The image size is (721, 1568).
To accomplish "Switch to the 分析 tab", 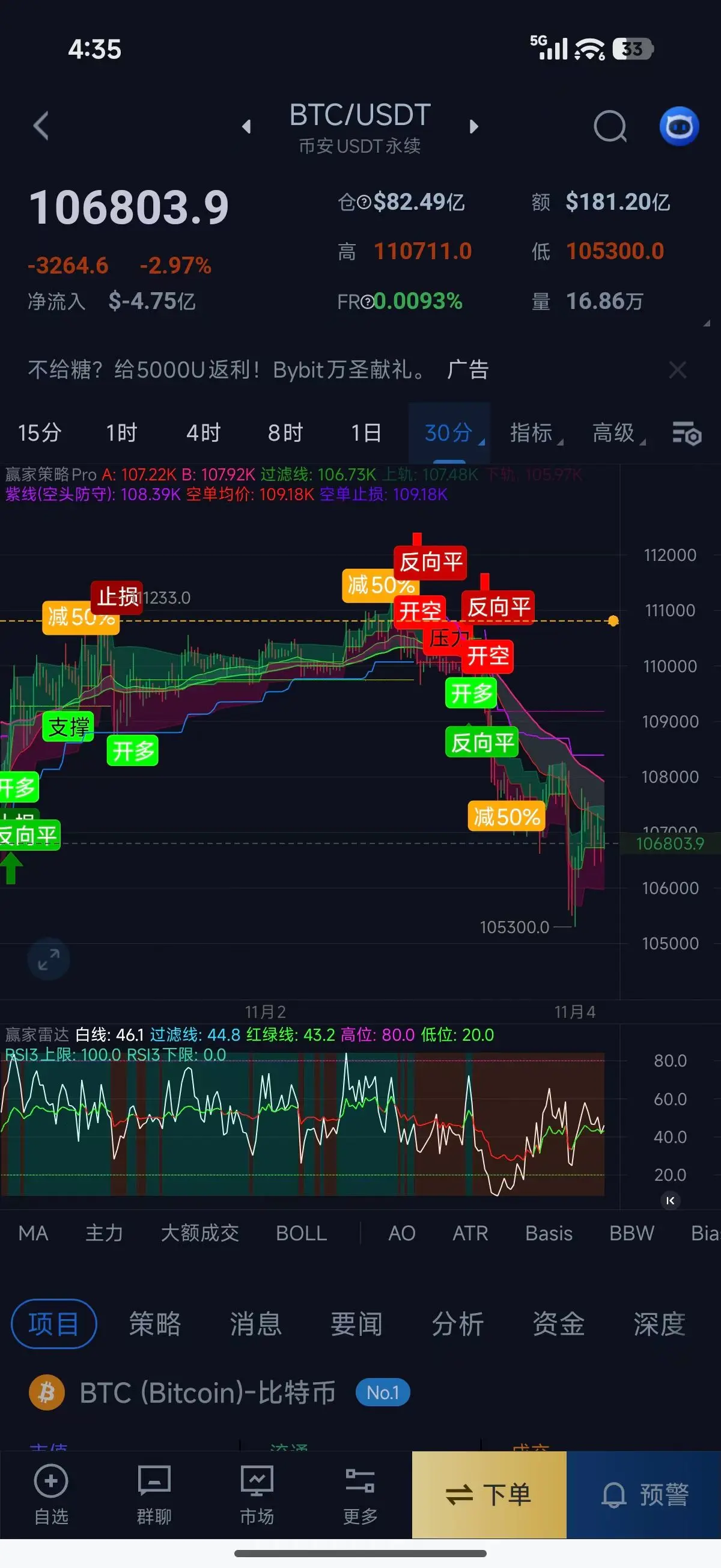I will (458, 1324).
